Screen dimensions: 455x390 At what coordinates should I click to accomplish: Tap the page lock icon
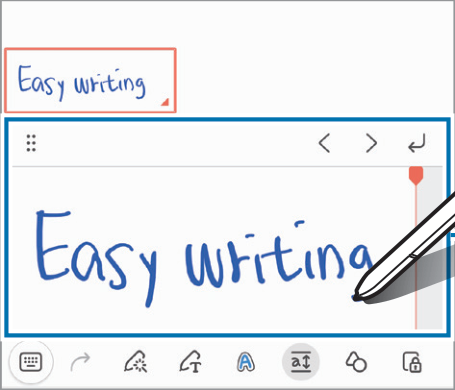pyautogui.click(x=412, y=362)
